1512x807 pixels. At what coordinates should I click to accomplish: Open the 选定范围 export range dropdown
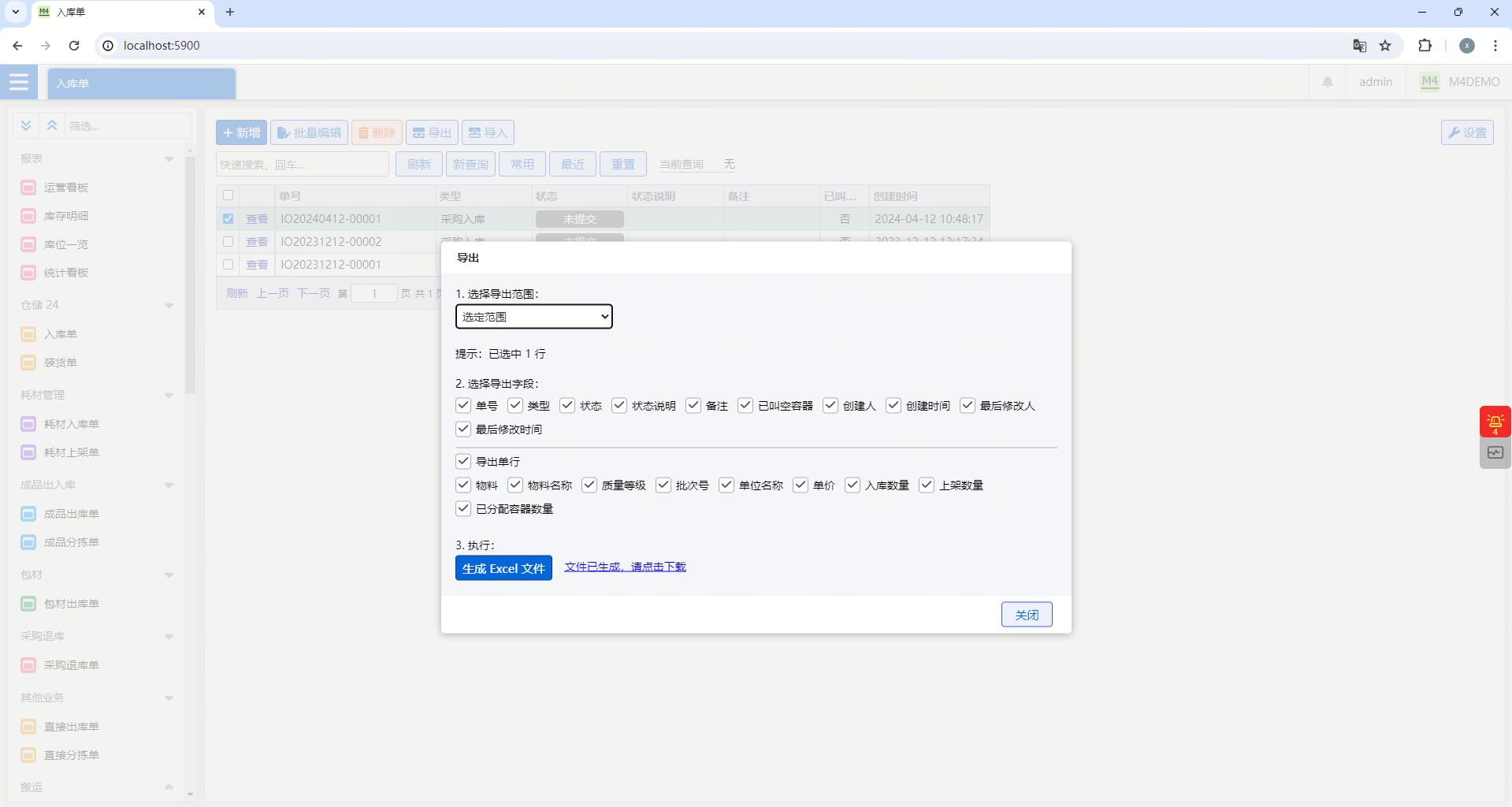(534, 317)
